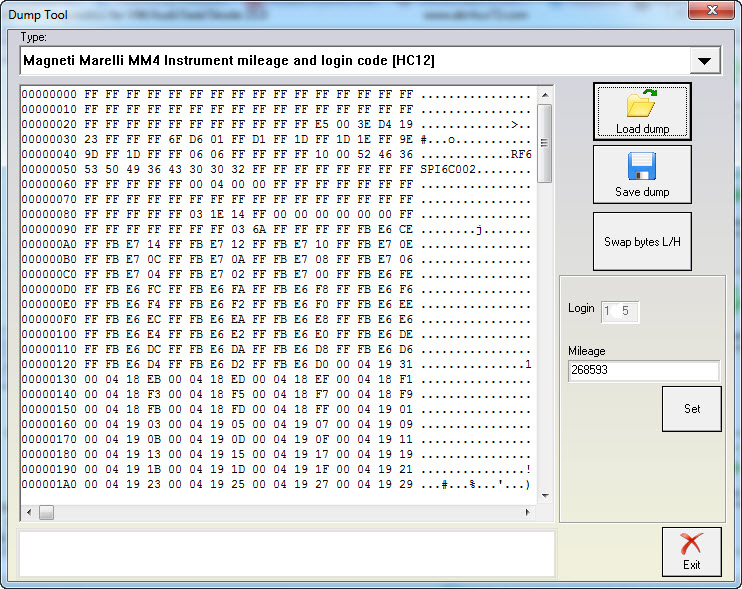Screen dimensions: 742x589
Task: Click hex address 00000020
Action: click(49, 124)
